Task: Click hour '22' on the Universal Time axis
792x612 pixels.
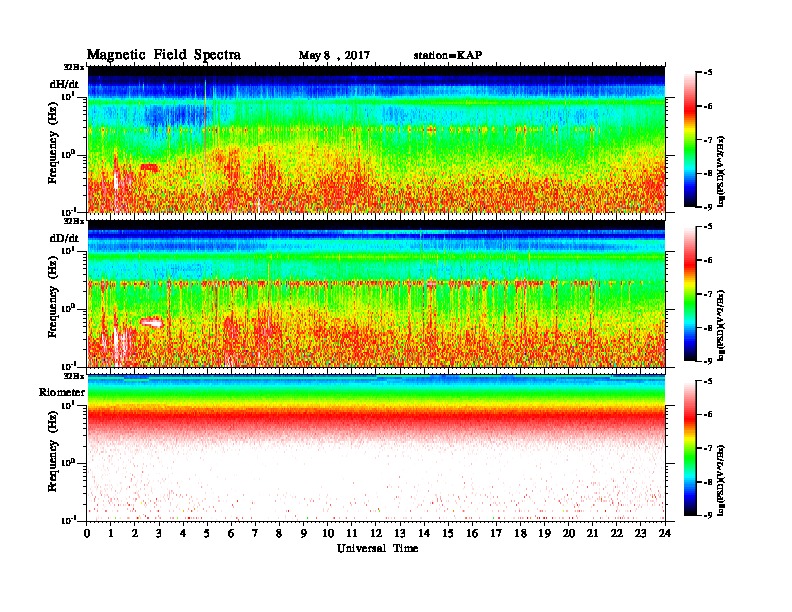Action: point(617,533)
